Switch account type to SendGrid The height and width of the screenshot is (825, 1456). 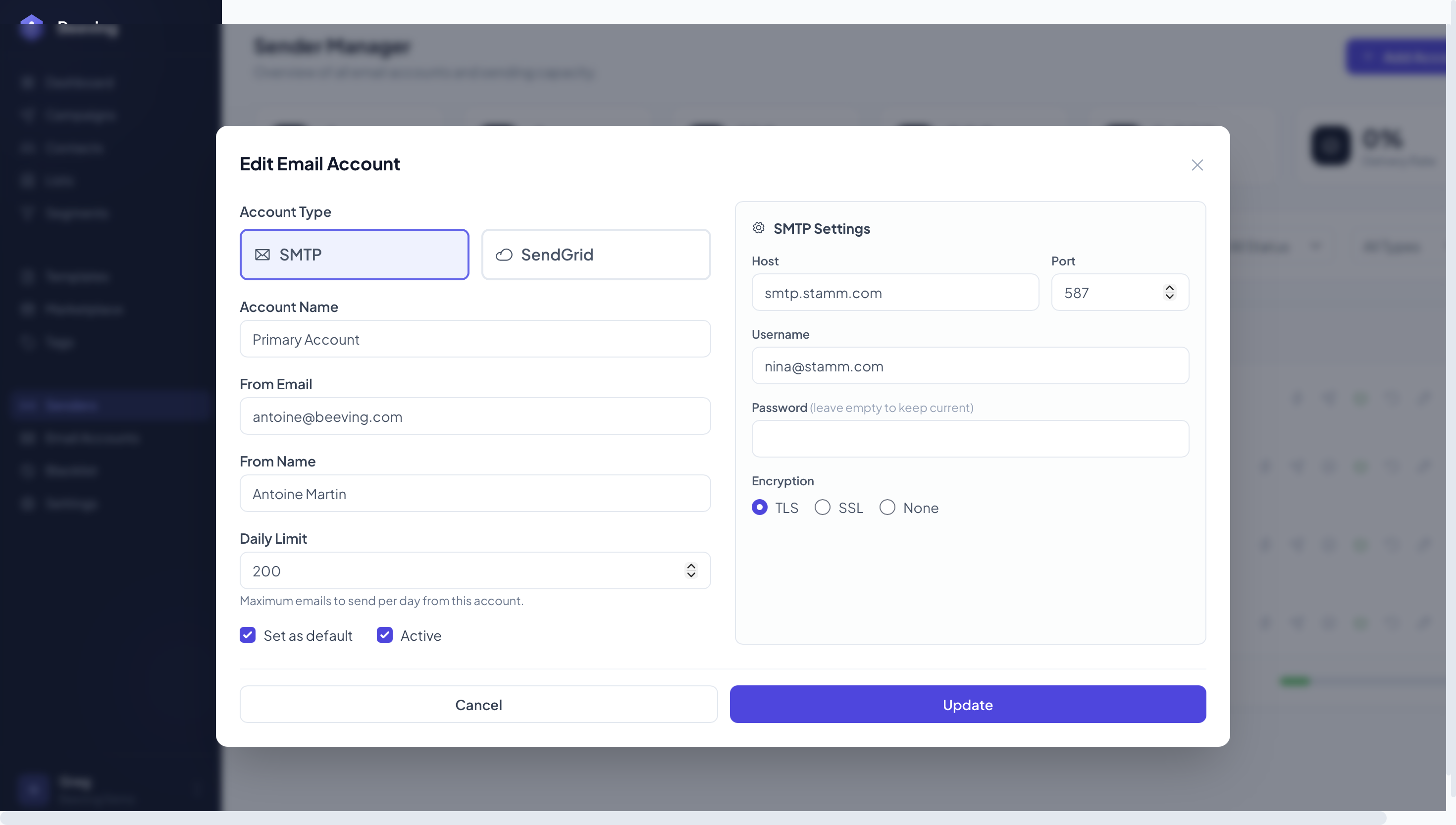596,255
